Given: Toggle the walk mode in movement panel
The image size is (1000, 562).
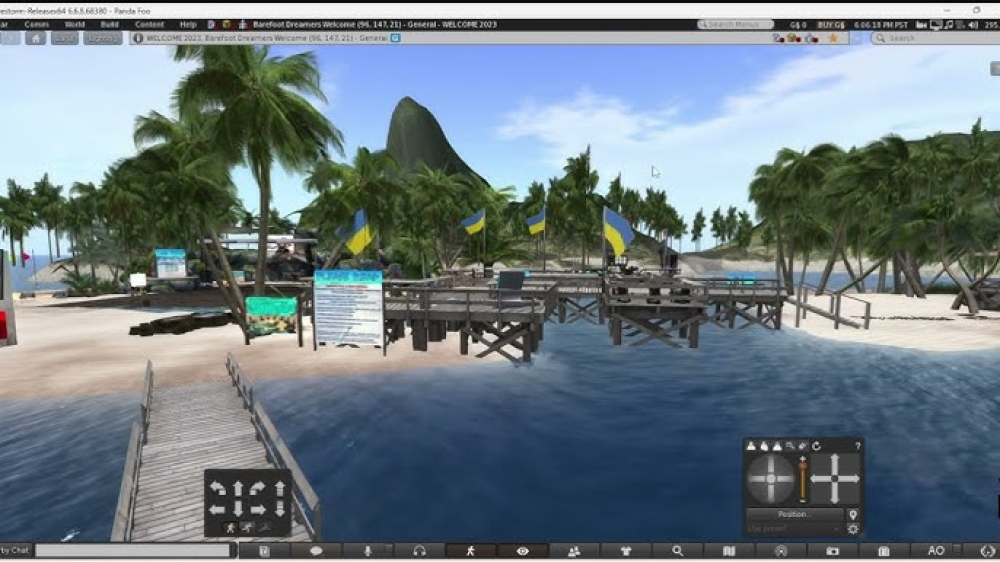Looking at the screenshot, I should coord(232,527).
